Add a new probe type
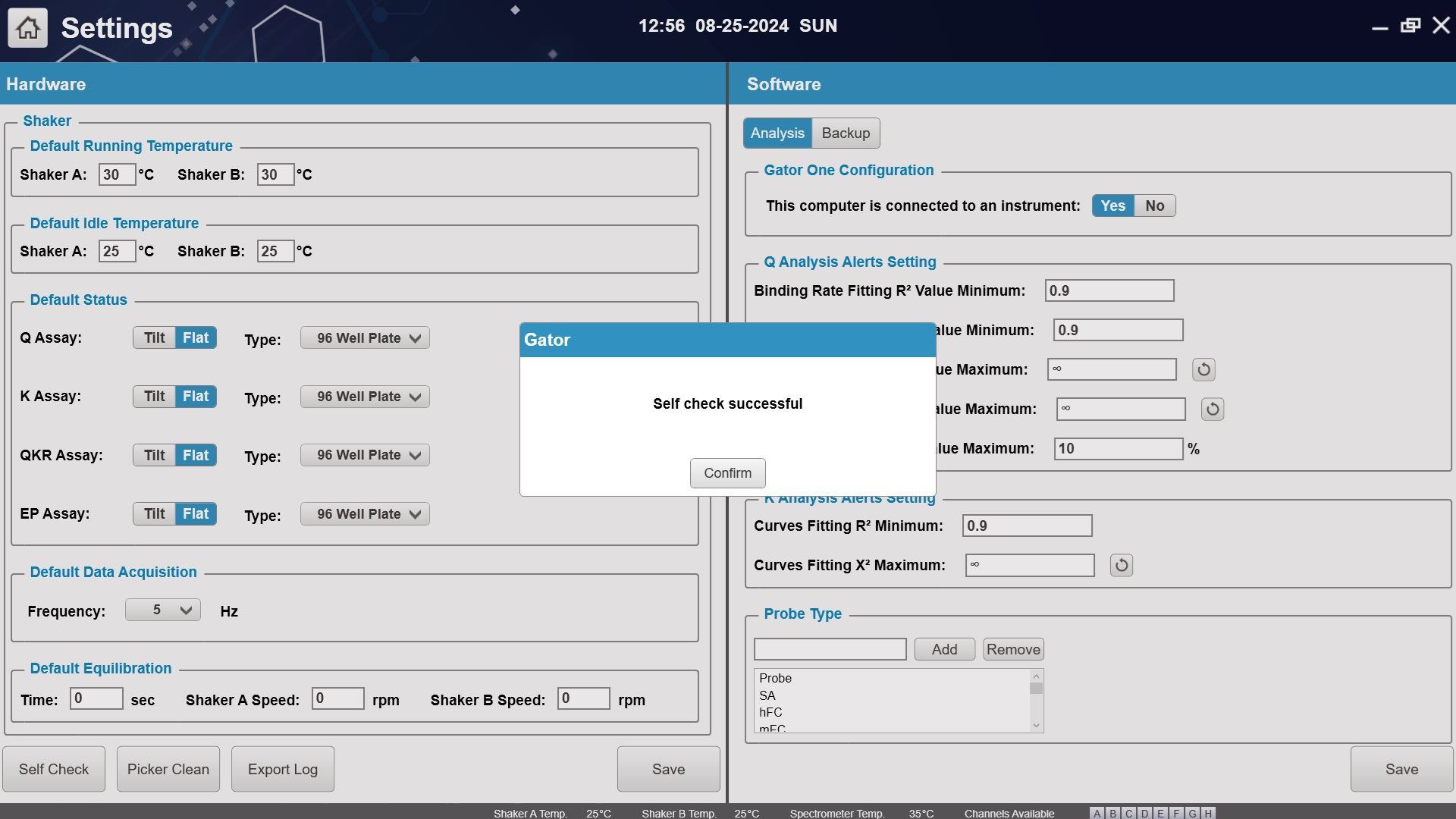Viewport: 1456px width, 819px height. (944, 649)
